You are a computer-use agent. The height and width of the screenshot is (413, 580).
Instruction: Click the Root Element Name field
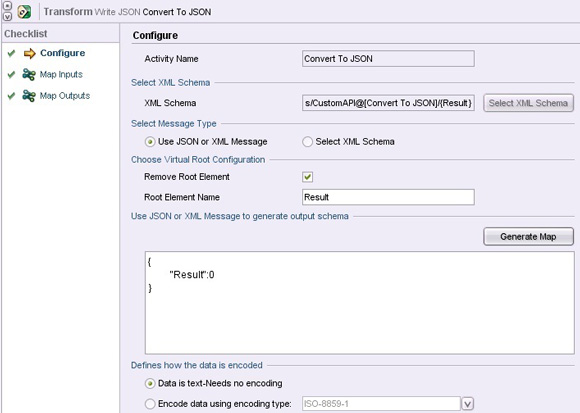(x=388, y=197)
